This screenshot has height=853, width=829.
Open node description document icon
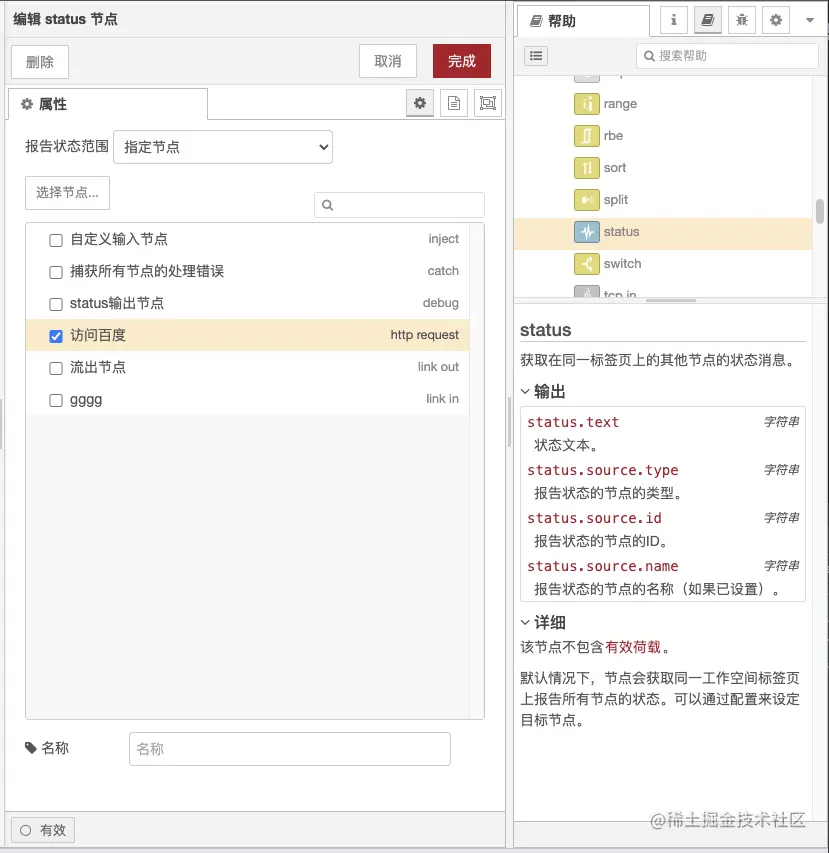[x=454, y=103]
